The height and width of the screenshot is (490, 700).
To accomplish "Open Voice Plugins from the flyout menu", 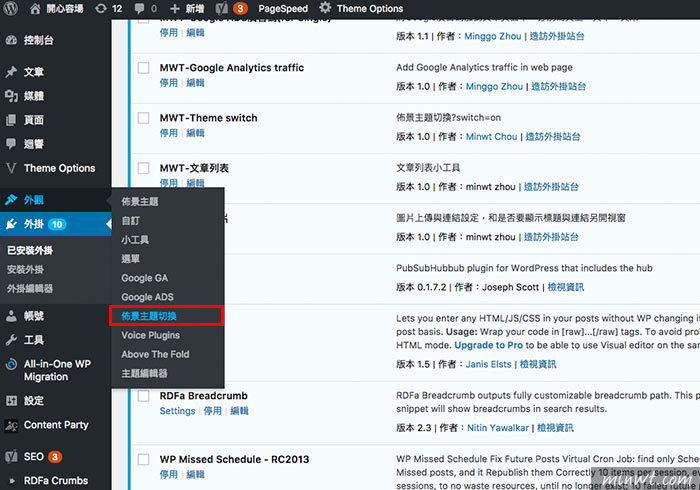I will tap(150, 335).
